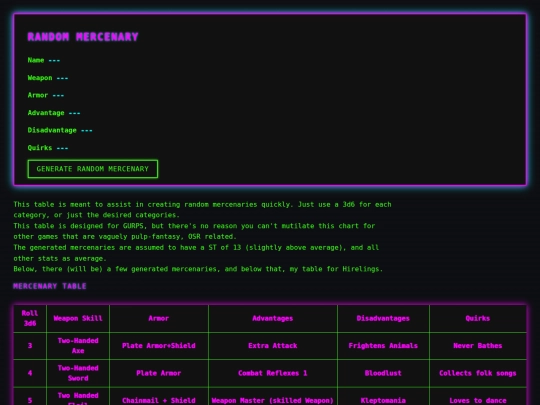Click the Roll 3d6 column header
Image resolution: width=540 pixels, height=405 pixels.
[x=30, y=318]
